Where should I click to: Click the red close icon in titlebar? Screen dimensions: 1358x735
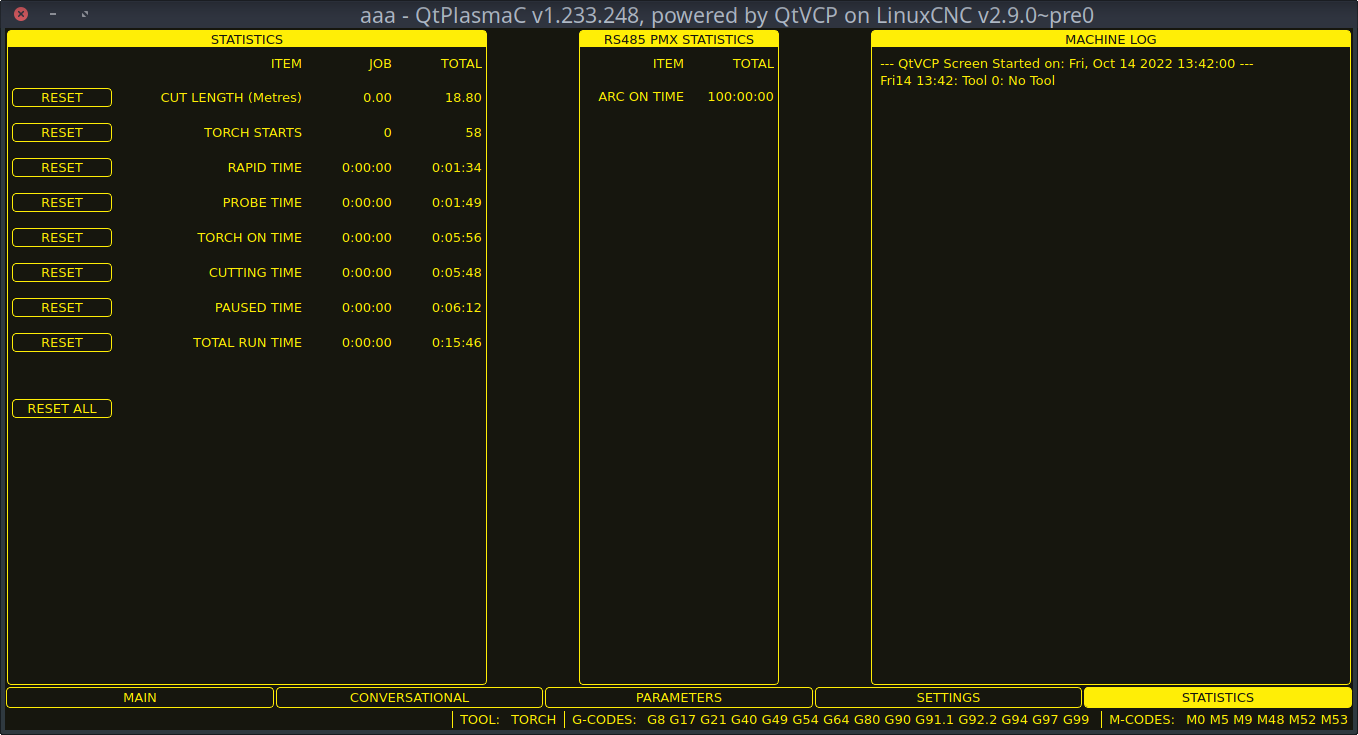click(19, 15)
